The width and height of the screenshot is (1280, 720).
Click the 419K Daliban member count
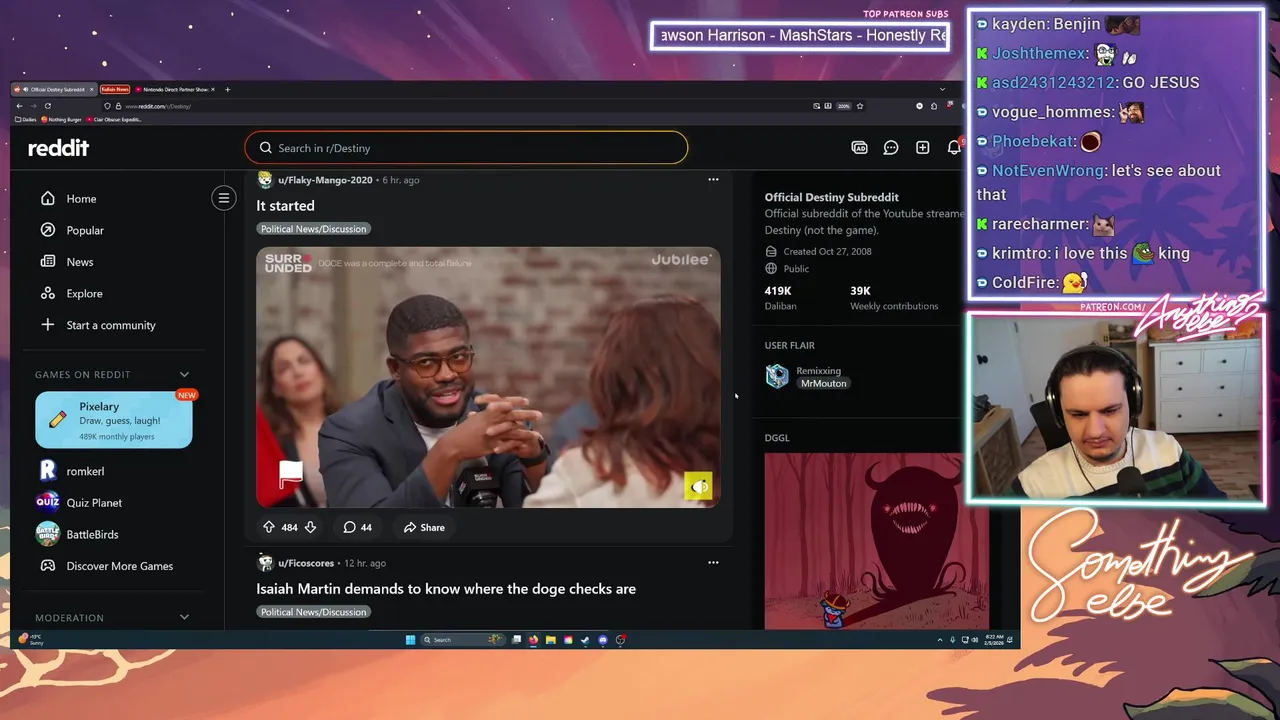click(780, 298)
